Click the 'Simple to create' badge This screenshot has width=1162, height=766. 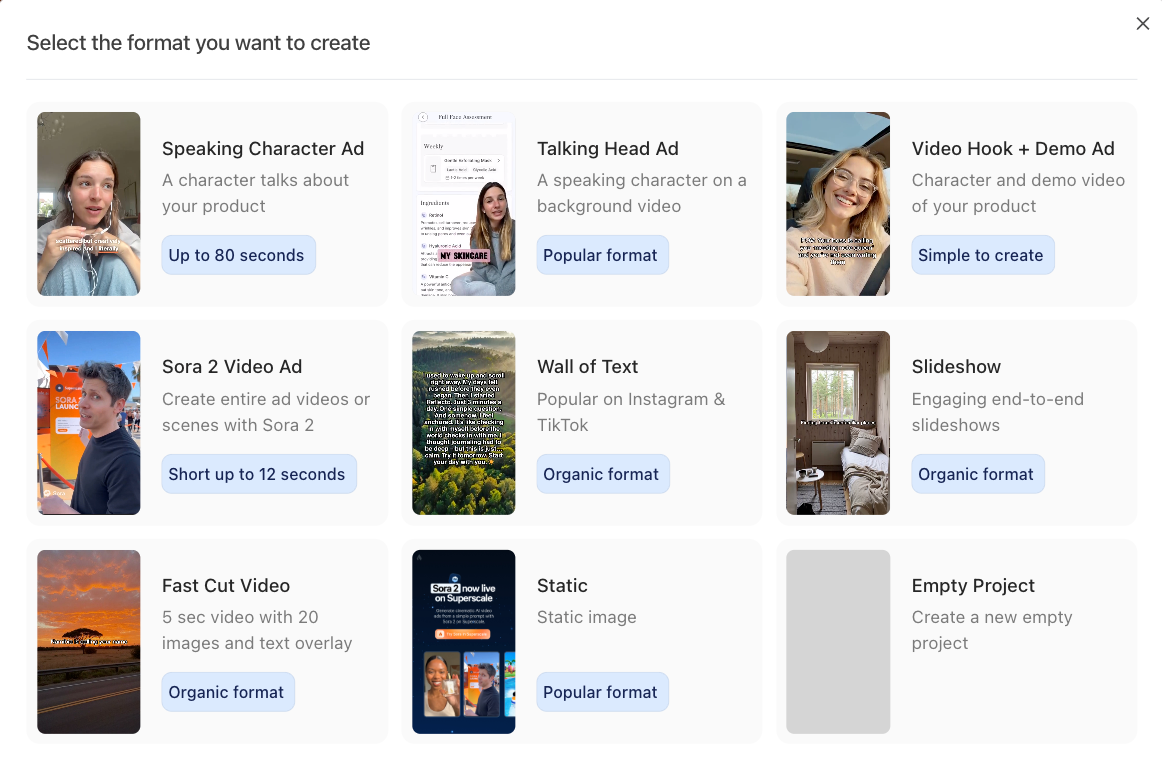(981, 255)
